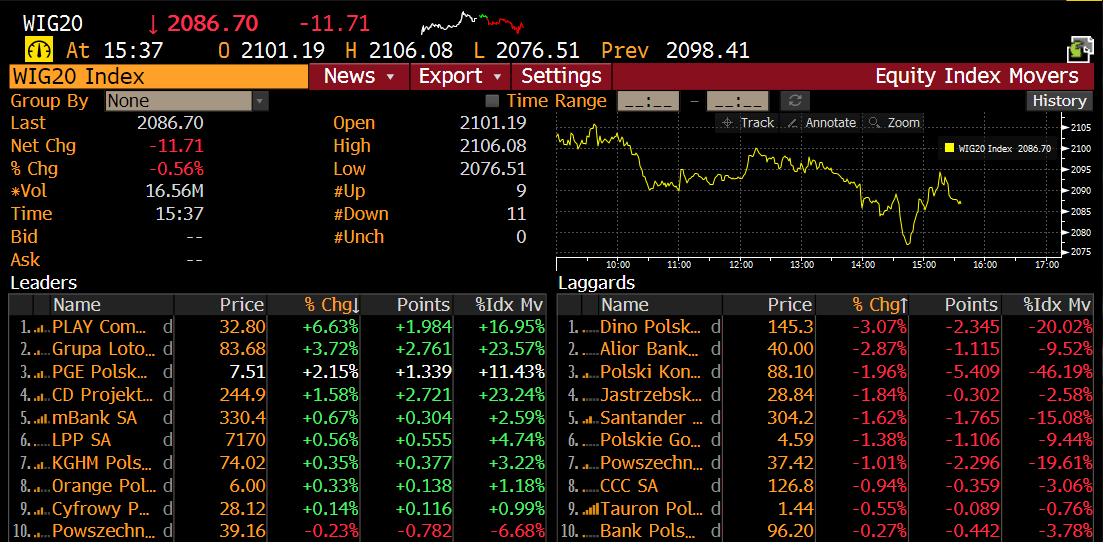This screenshot has width=1103, height=542.
Task: Open the News menu
Action: coord(359,76)
